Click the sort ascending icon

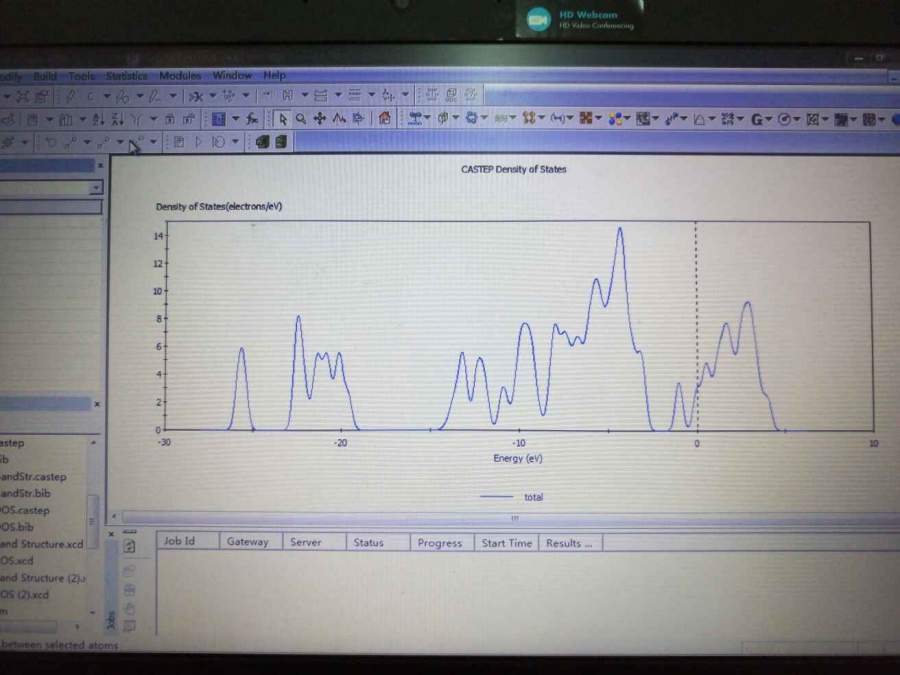[x=98, y=119]
